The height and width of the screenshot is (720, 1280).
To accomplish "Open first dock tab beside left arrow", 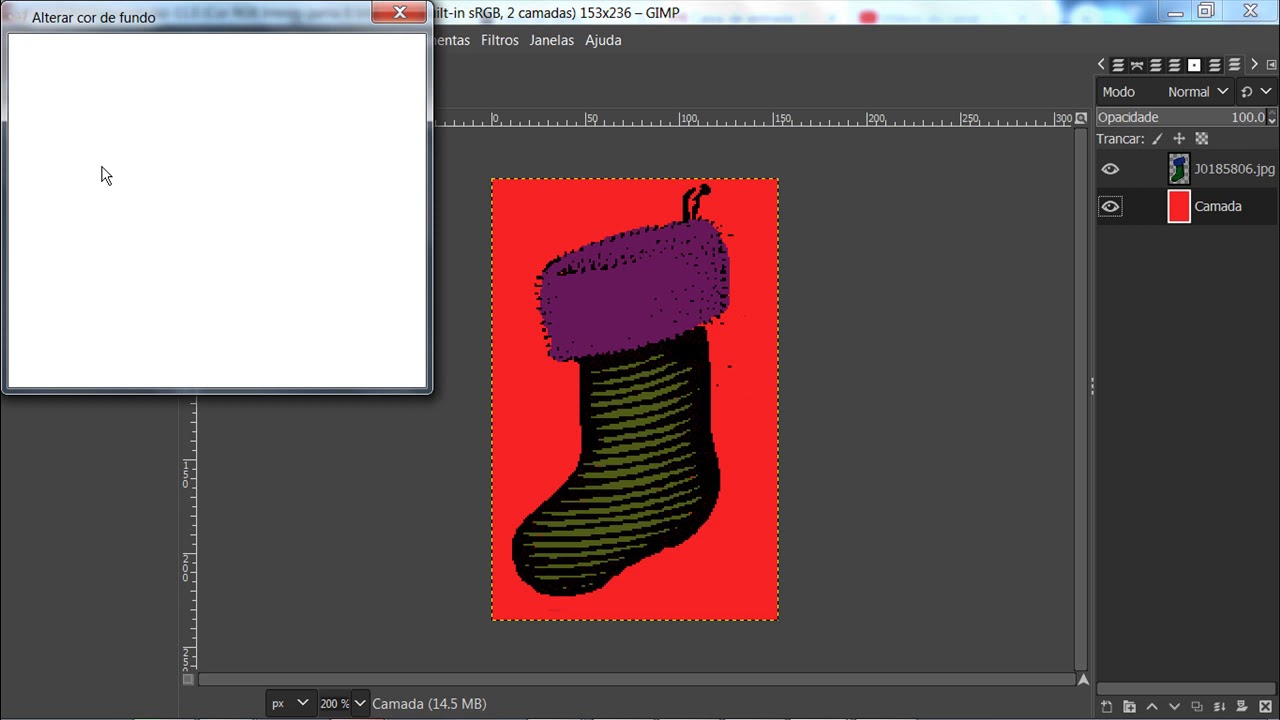I will click(x=1118, y=65).
